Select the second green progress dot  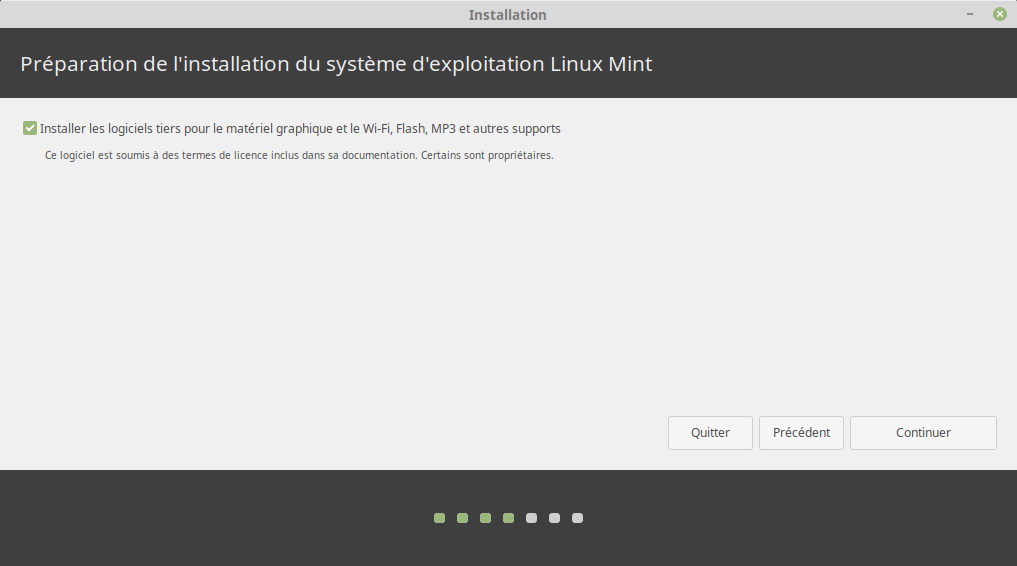[x=462, y=518]
